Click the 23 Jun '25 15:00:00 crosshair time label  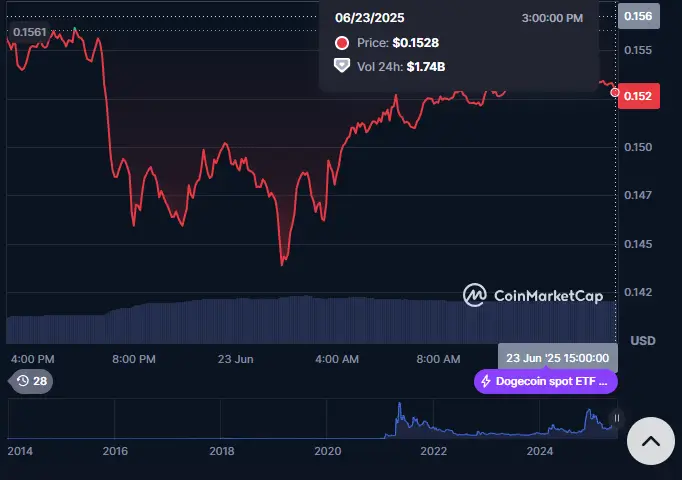point(557,358)
